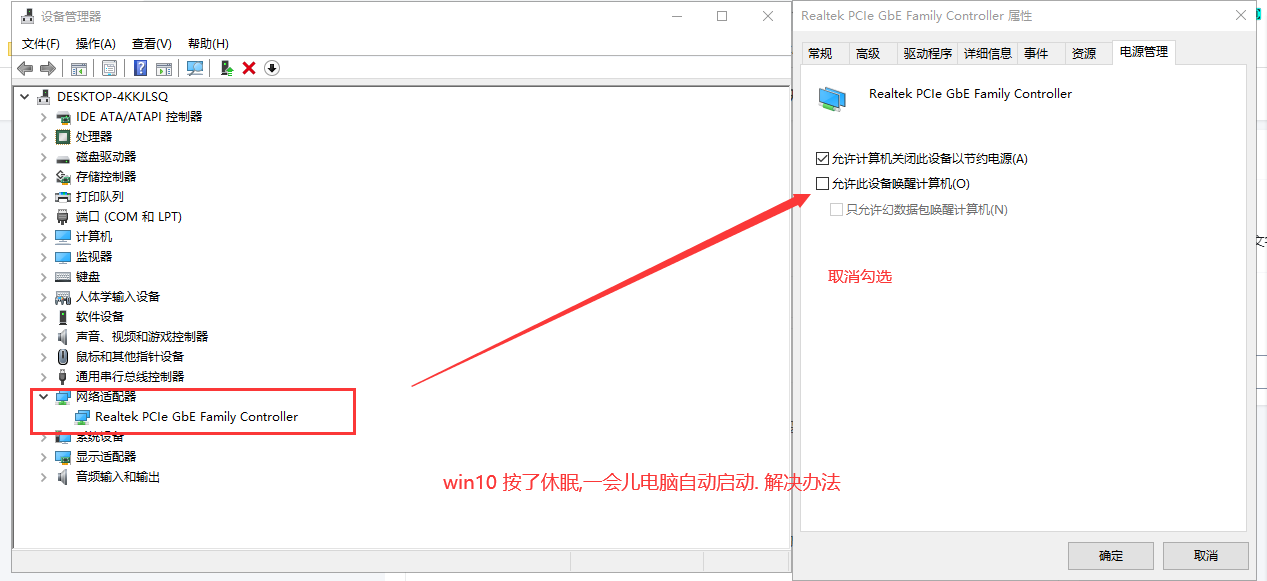Image resolution: width=1267 pixels, height=581 pixels.
Task: Open the Properties toolbar icon
Action: 108,67
